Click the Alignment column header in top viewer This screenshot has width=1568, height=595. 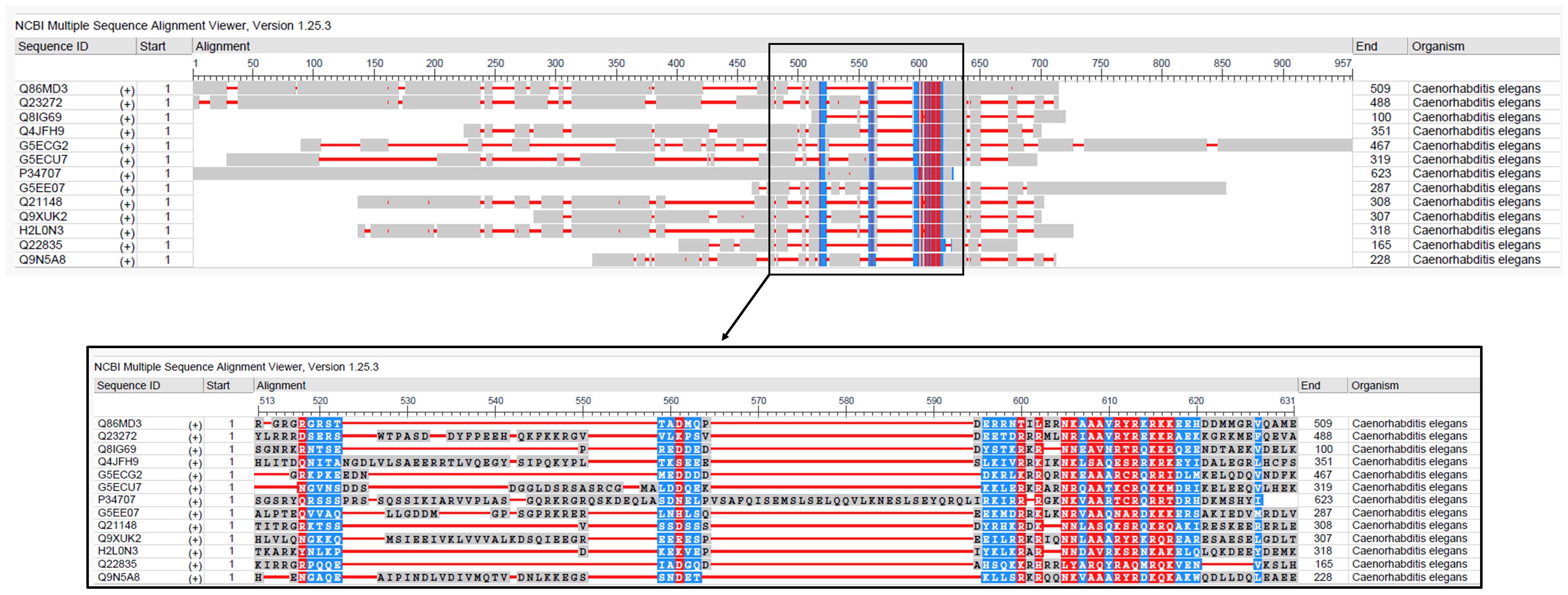[223, 46]
